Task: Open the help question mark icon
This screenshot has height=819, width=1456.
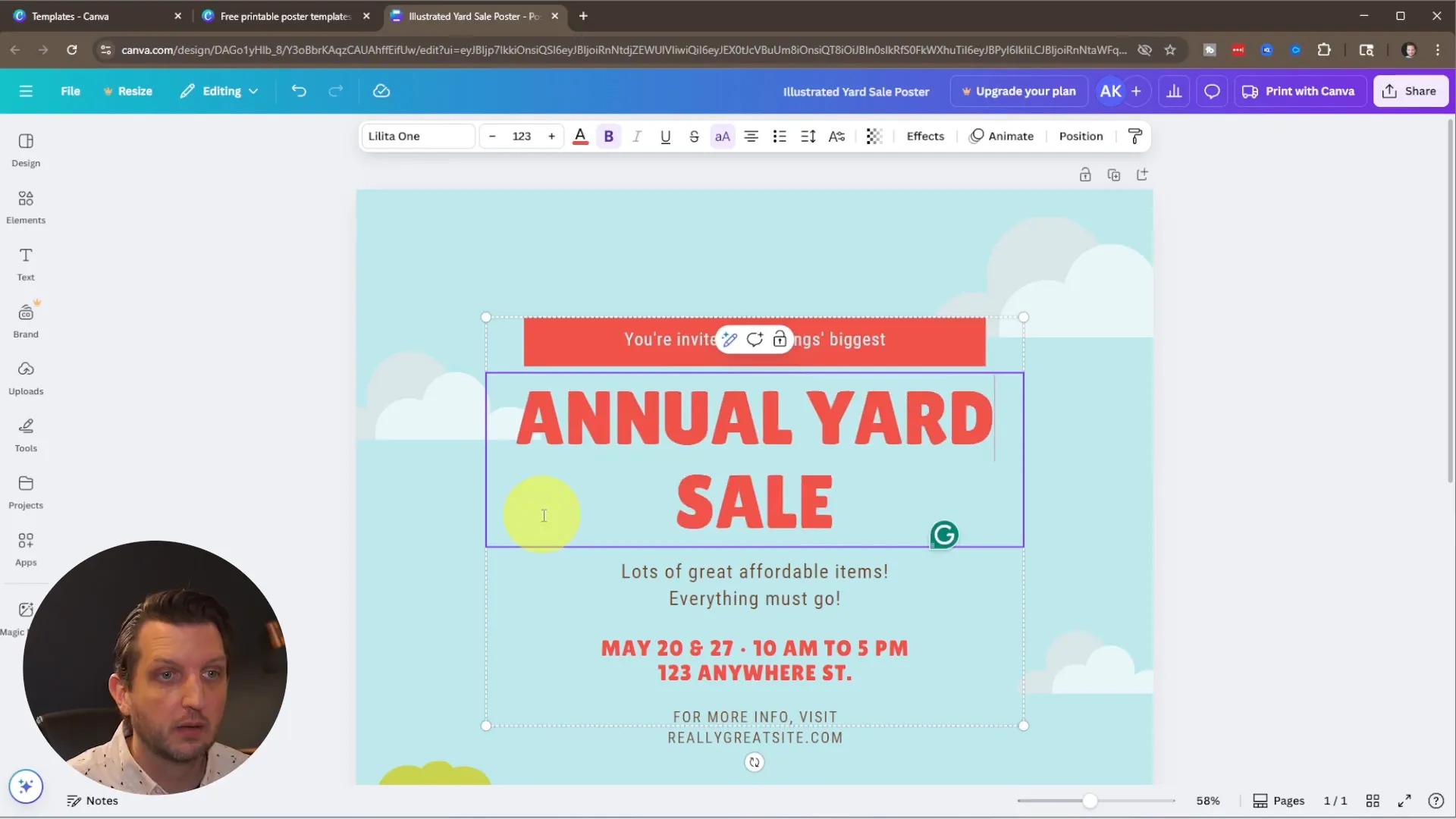Action: tap(1436, 801)
